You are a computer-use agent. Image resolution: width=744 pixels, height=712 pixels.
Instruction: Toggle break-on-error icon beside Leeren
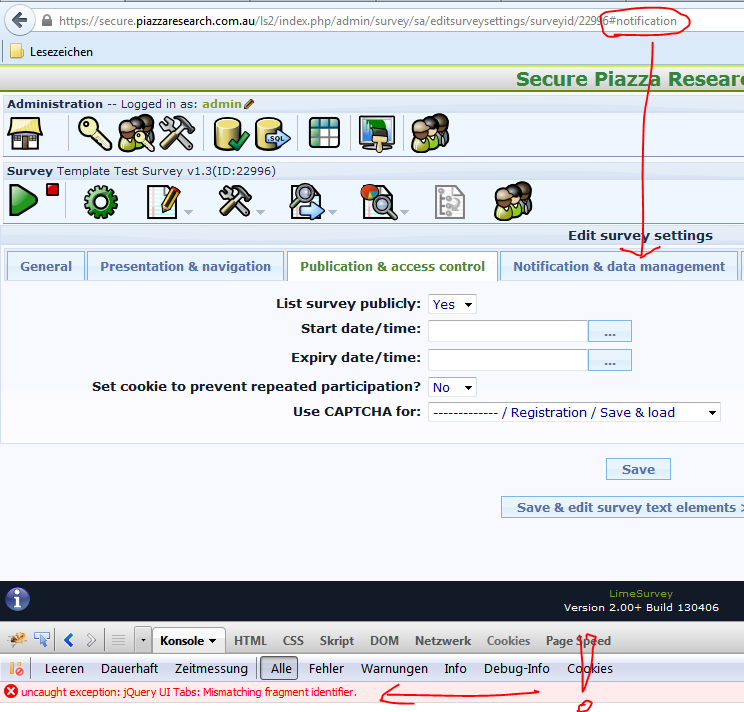click(17, 668)
